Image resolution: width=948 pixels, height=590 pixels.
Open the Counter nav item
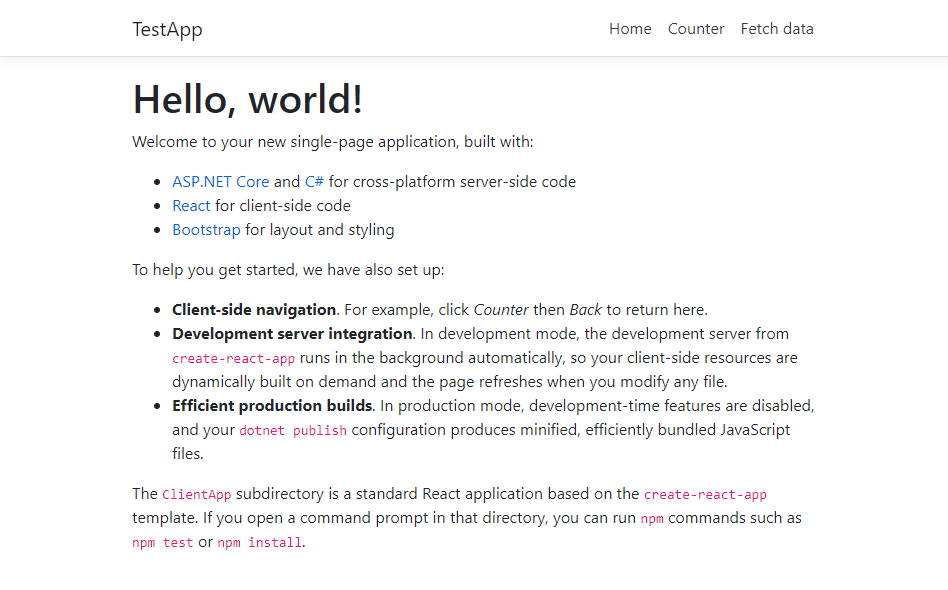point(696,29)
